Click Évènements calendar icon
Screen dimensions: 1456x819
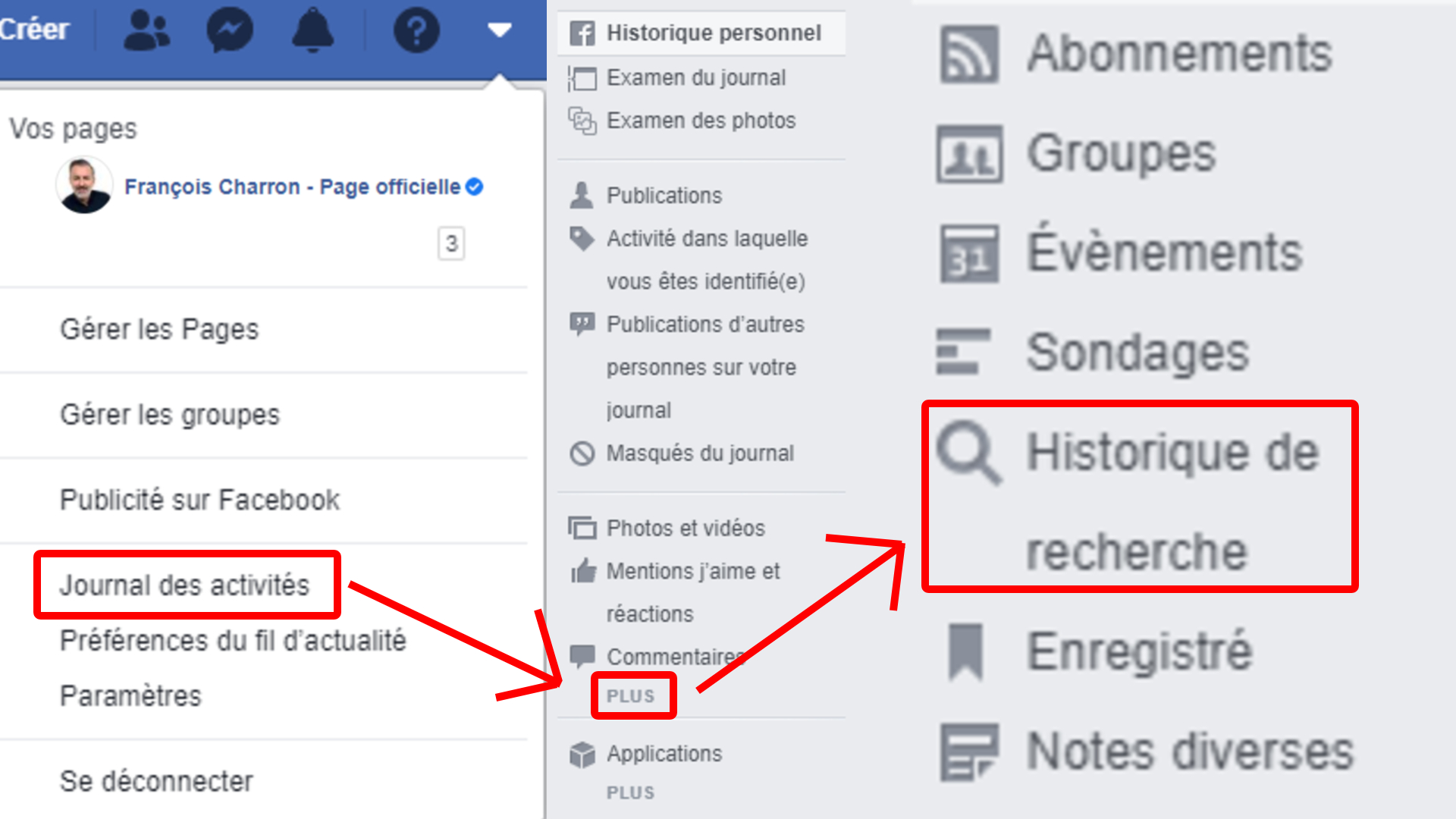tap(969, 253)
